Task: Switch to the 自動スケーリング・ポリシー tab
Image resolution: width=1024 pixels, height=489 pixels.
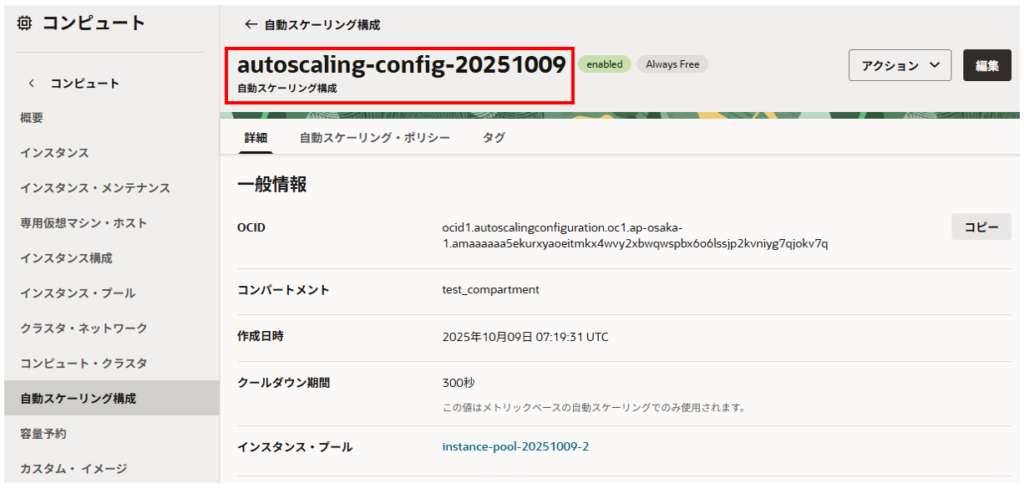Action: [374, 138]
